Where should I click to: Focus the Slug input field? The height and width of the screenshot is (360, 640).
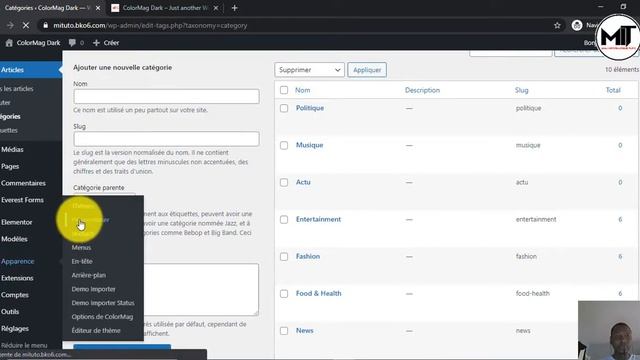[x=166, y=139]
